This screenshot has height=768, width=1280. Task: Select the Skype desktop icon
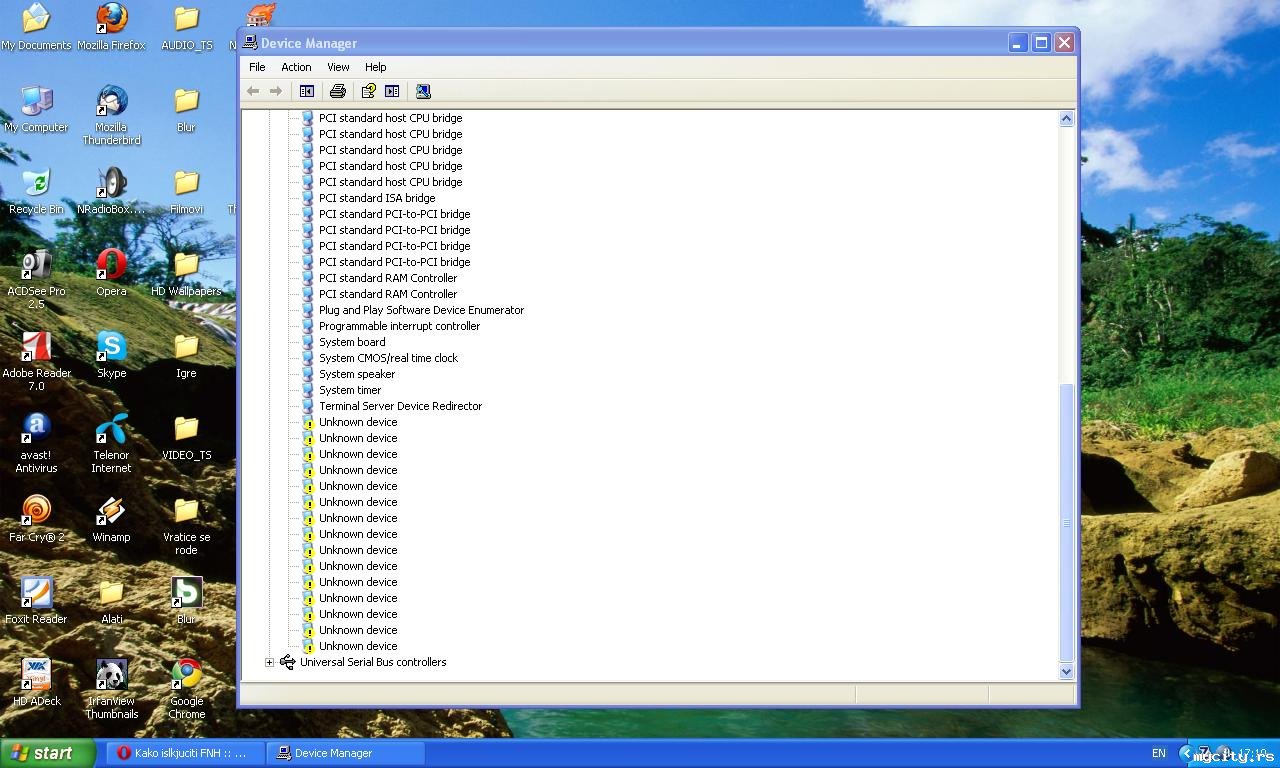coord(111,355)
